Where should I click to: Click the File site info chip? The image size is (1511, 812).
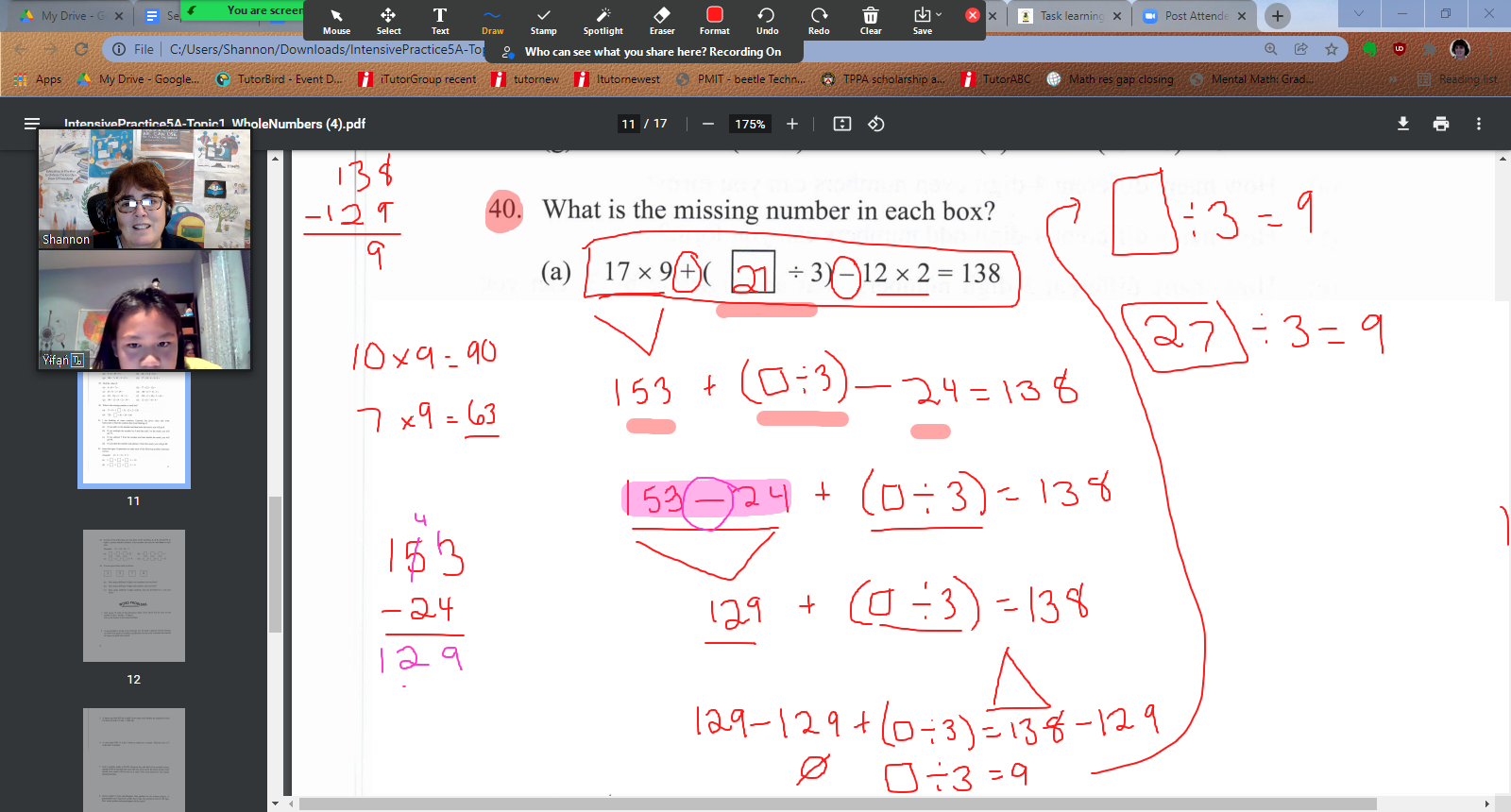(x=133, y=49)
